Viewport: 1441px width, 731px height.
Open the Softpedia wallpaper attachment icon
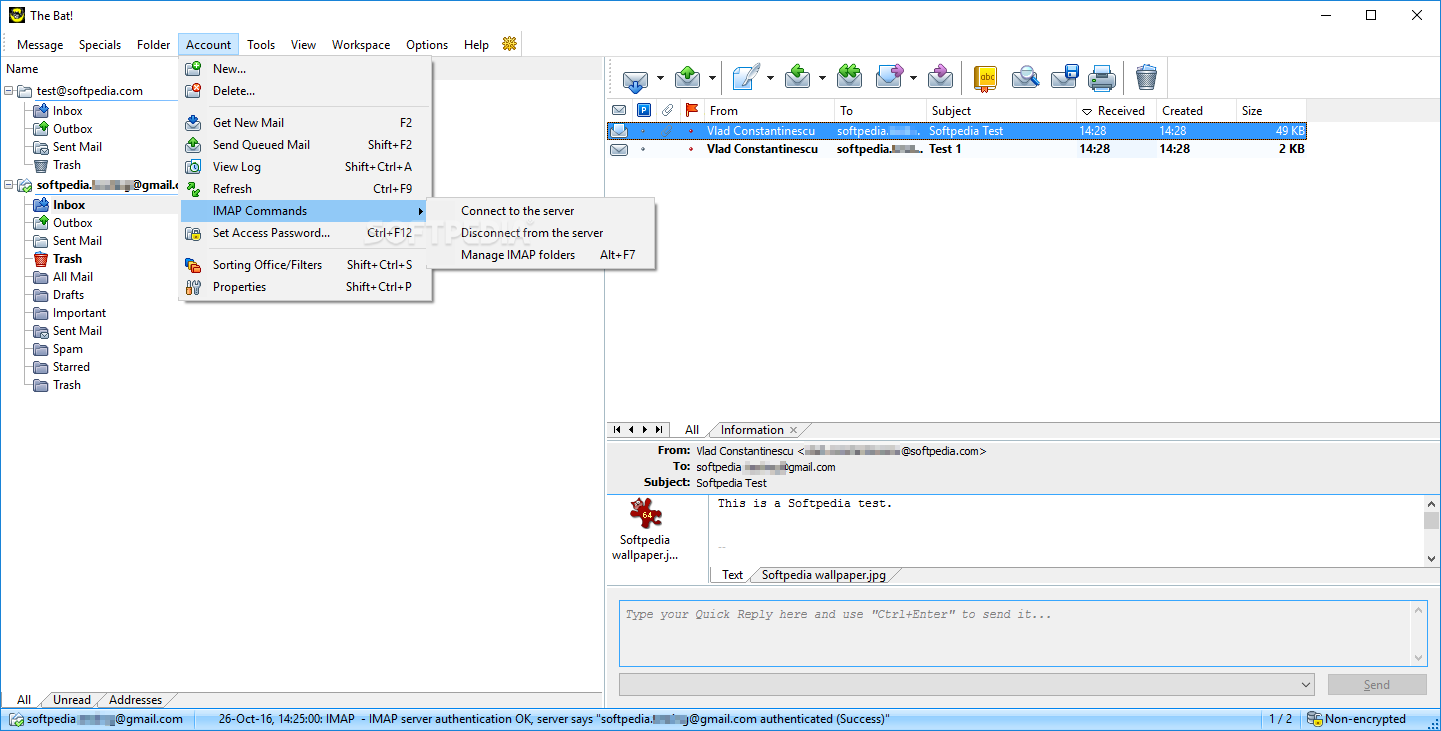click(645, 514)
